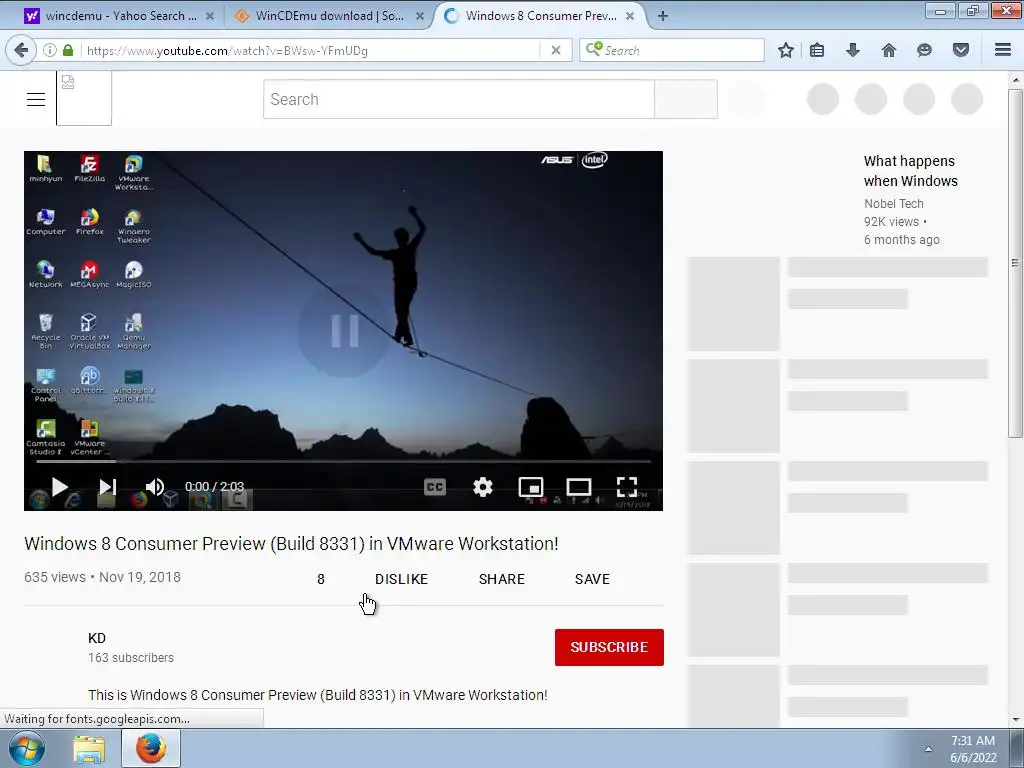This screenshot has width=1024, height=768.
Task: Play the video with the play button
Action: pos(59,487)
